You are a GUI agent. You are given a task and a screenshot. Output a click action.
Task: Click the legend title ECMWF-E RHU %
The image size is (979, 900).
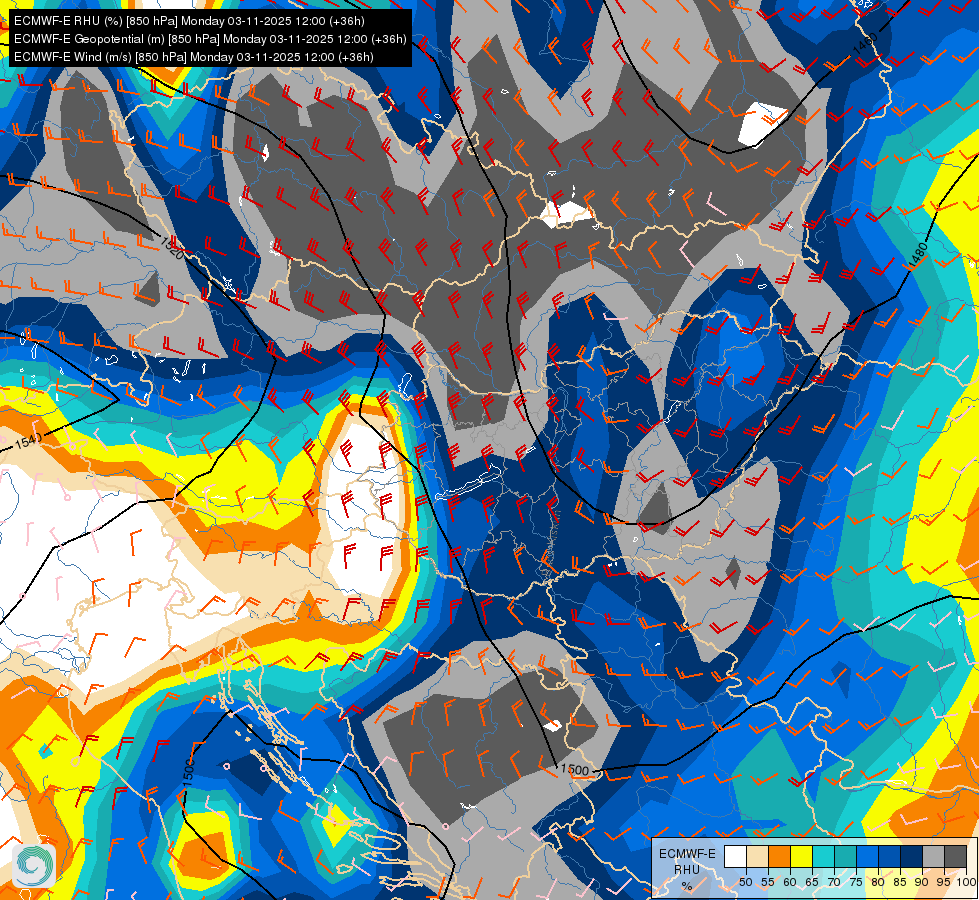[x=687, y=870]
